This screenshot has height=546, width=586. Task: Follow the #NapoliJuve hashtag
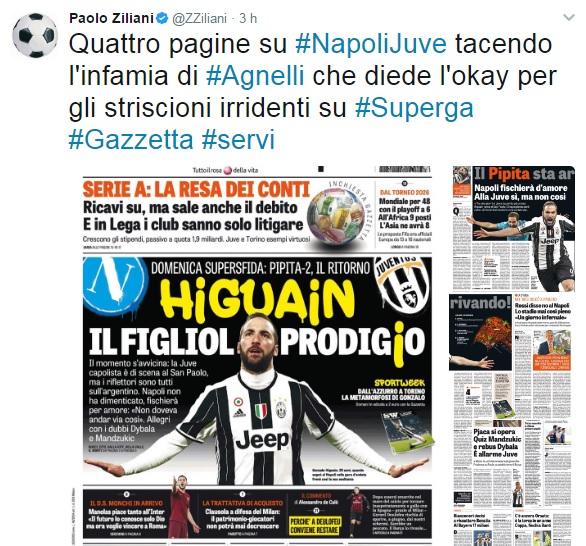[371, 44]
